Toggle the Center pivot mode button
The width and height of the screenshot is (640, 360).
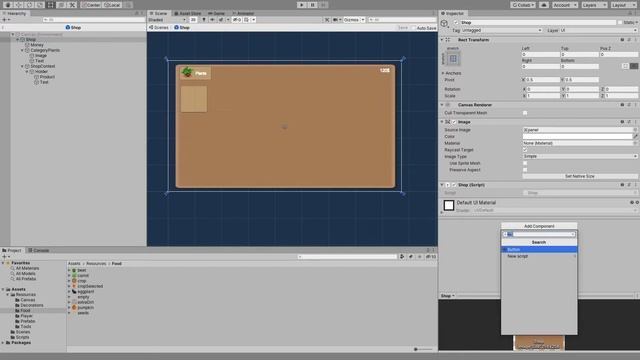[x=91, y=5]
